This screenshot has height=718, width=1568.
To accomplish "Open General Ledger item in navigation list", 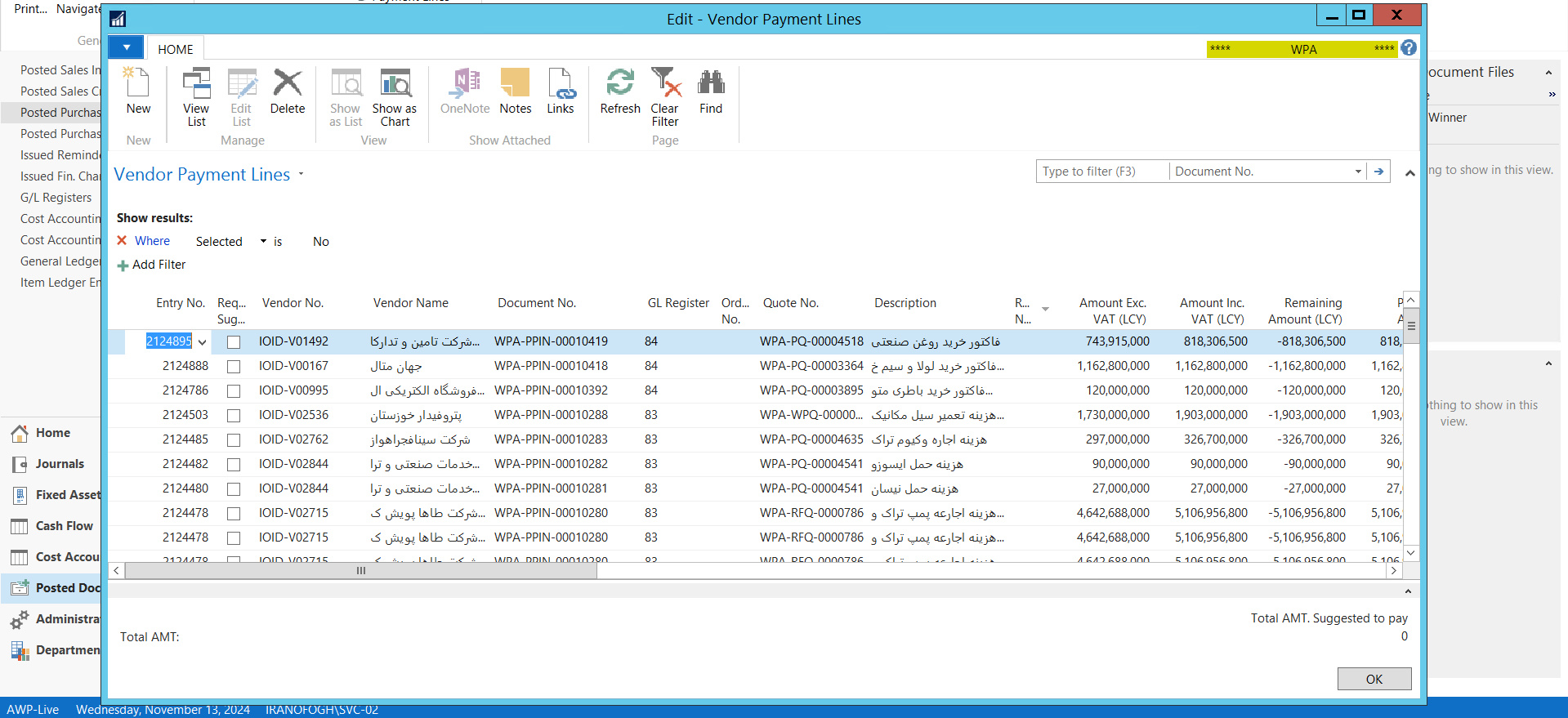I will (x=60, y=261).
